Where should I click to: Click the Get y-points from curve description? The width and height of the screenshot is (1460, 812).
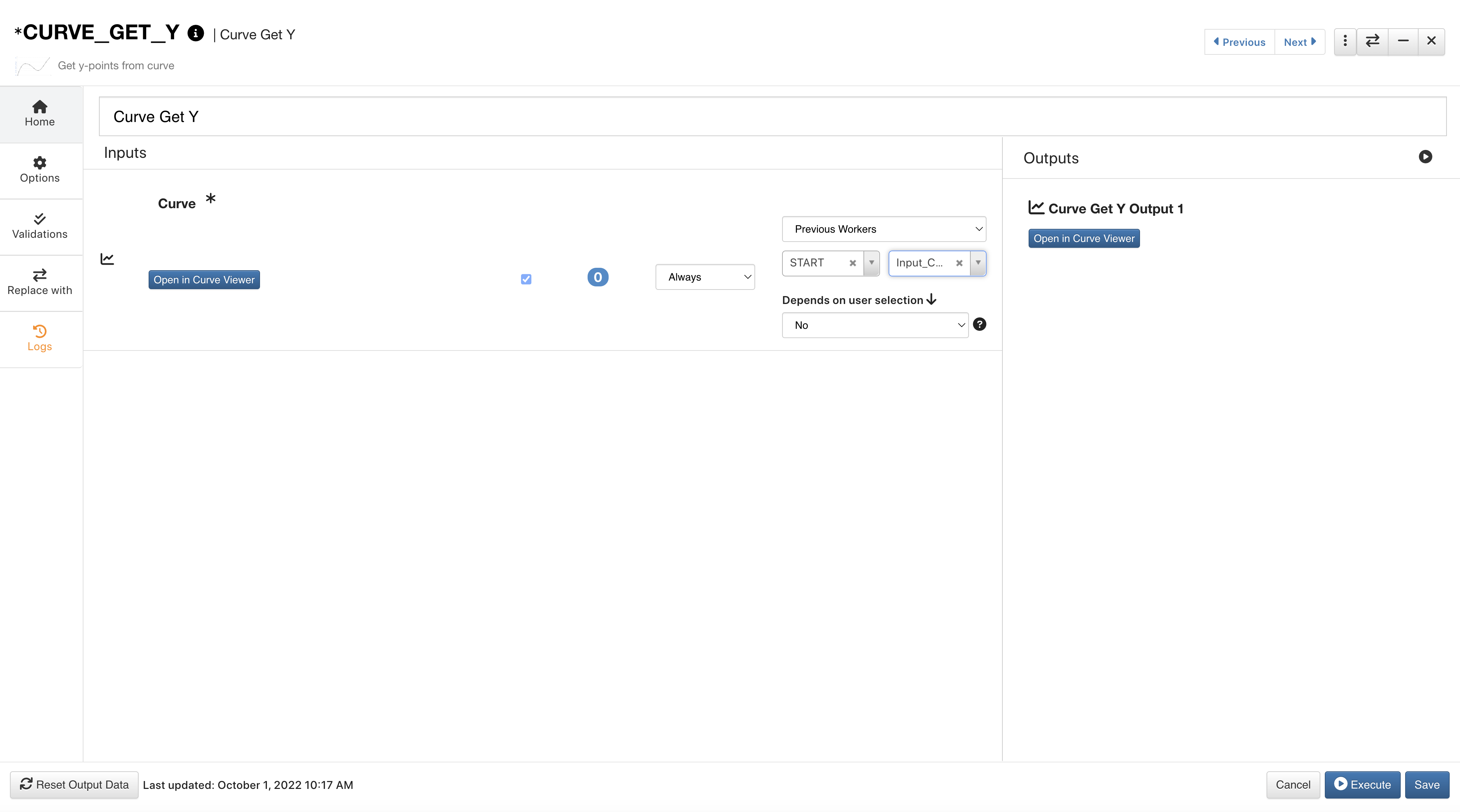point(116,66)
